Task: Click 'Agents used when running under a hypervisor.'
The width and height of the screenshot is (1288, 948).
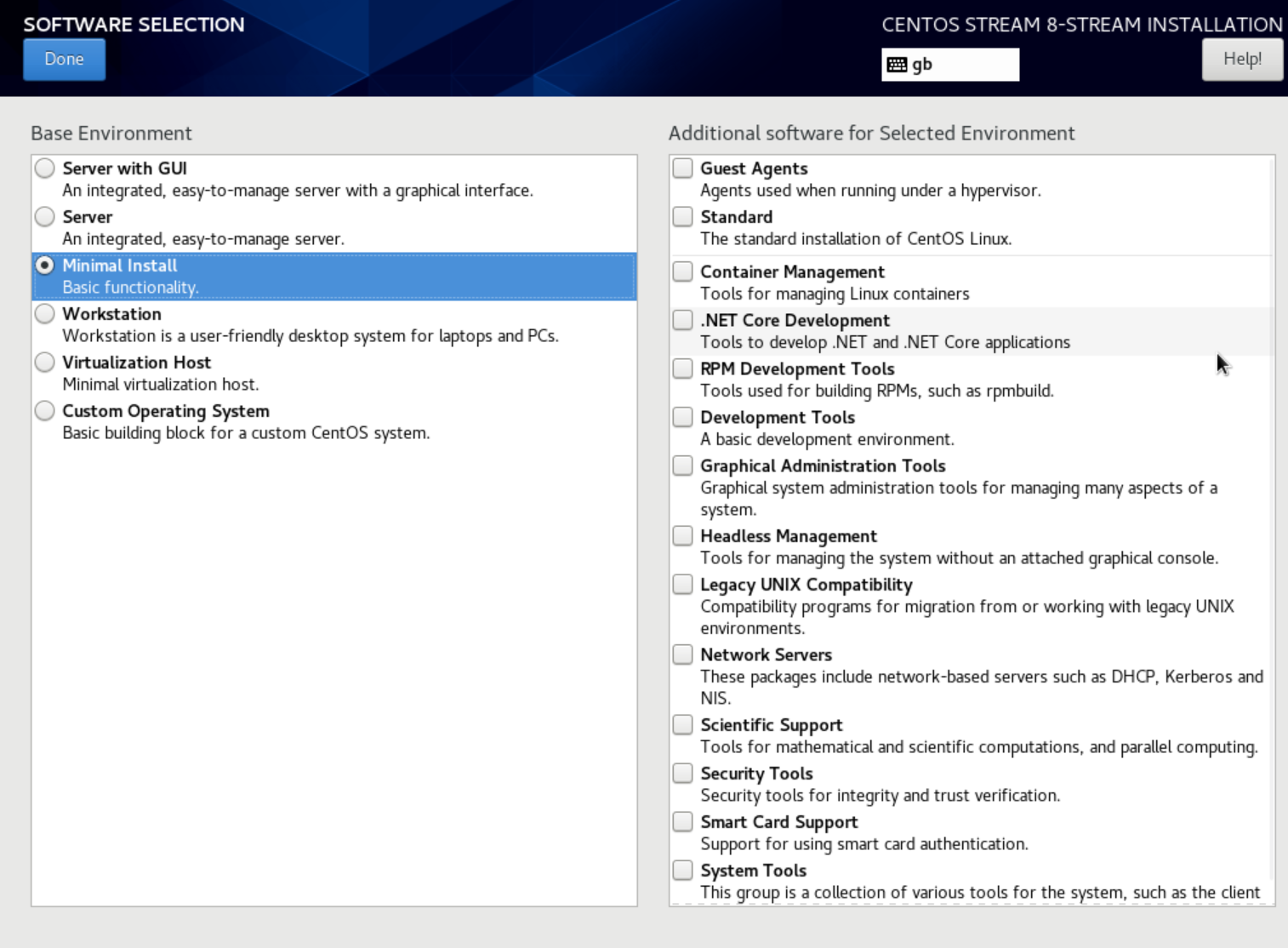Action: pos(870,191)
